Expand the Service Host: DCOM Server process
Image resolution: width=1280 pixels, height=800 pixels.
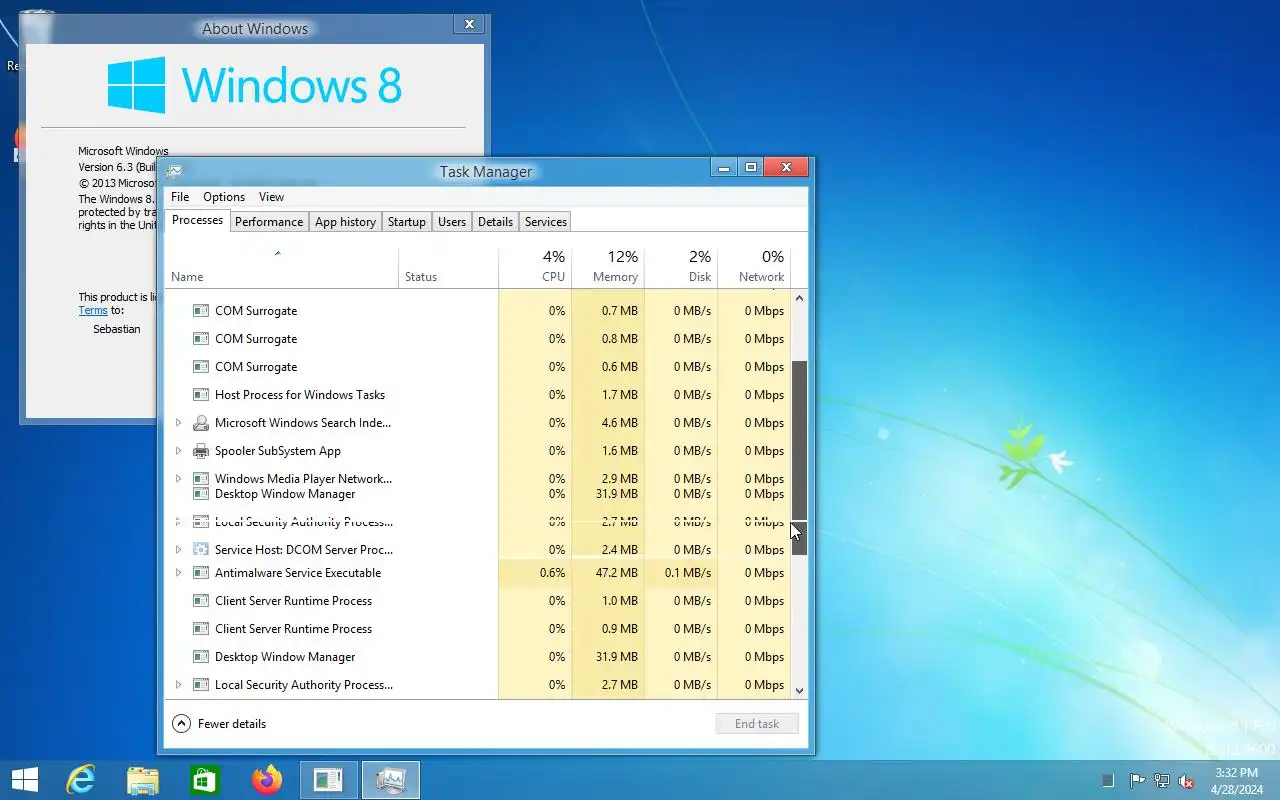click(178, 550)
